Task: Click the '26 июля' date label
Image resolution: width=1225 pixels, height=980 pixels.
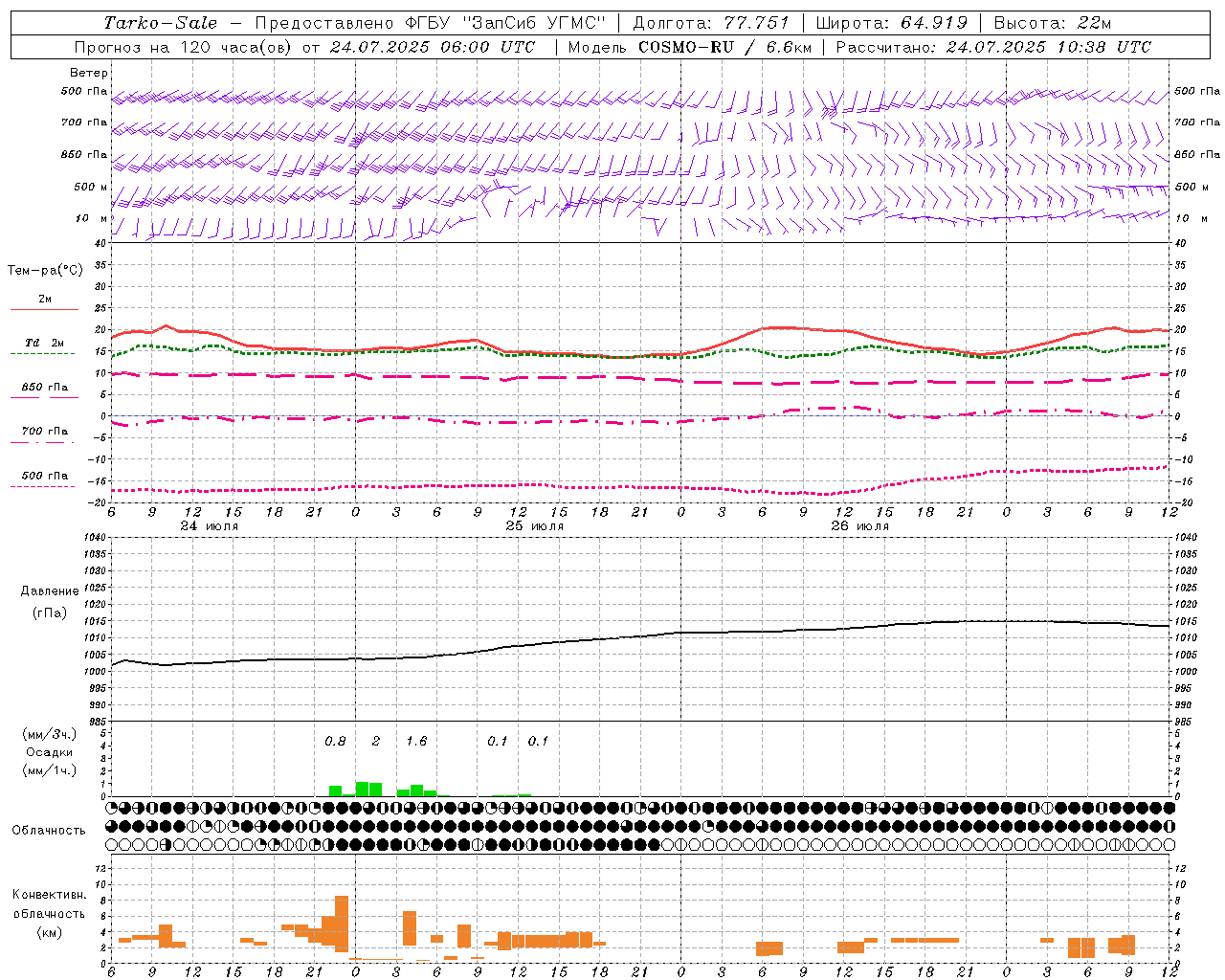Action: pos(859,525)
